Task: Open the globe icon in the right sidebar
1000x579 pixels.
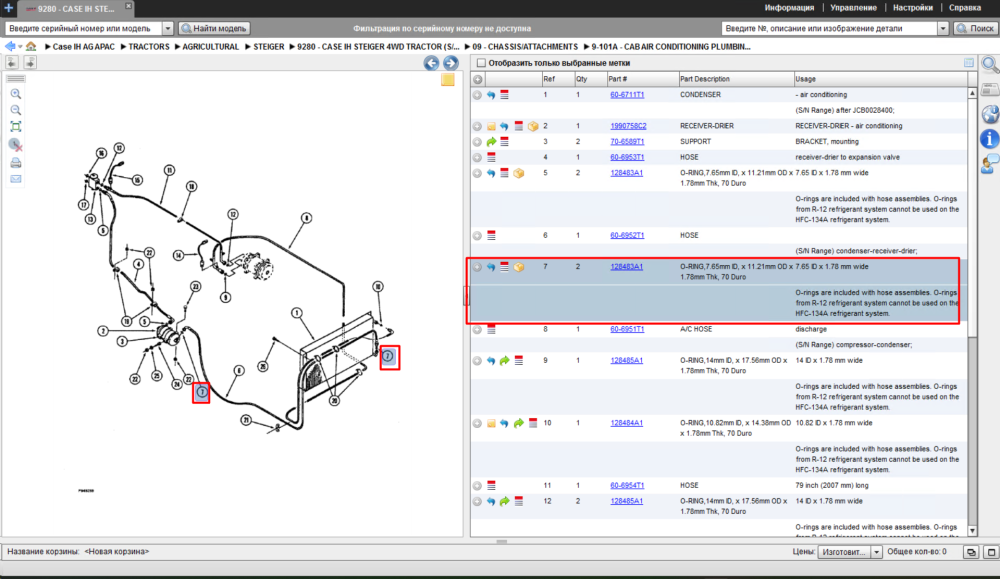Action: click(x=990, y=114)
